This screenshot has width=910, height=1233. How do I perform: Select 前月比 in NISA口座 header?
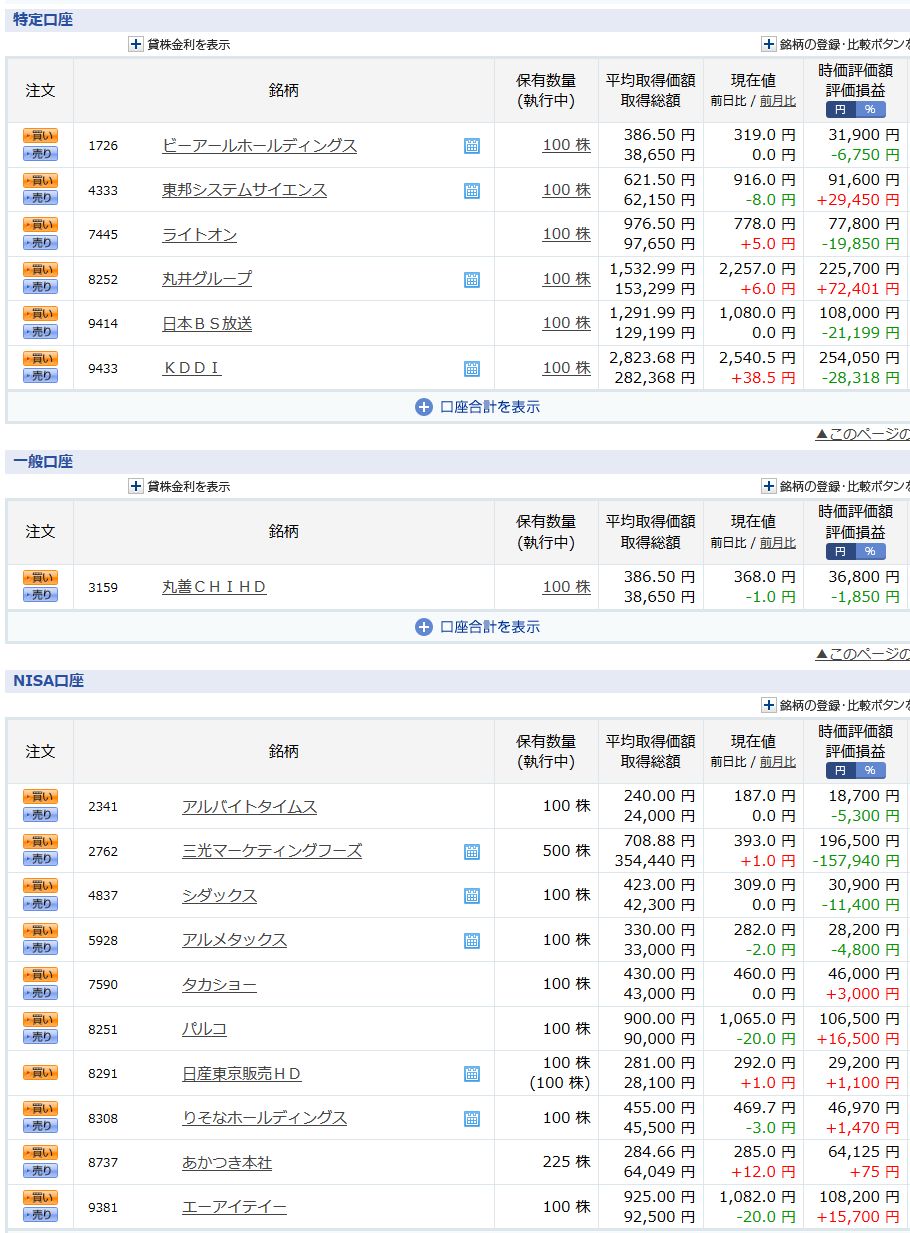click(778, 762)
